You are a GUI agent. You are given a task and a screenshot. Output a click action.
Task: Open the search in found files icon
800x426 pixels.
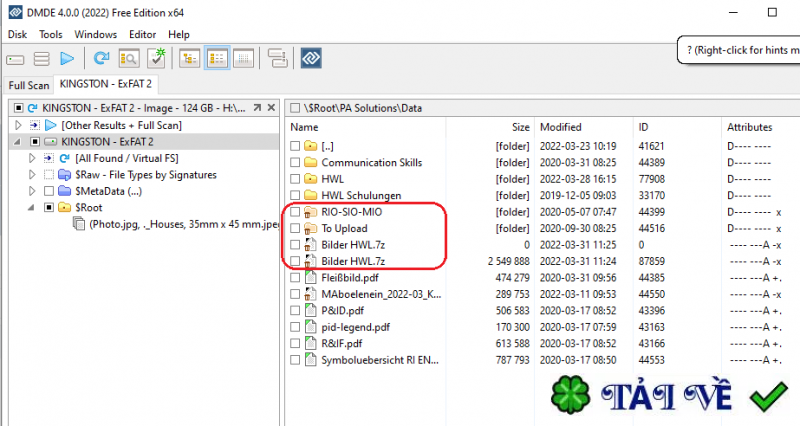[129, 59]
